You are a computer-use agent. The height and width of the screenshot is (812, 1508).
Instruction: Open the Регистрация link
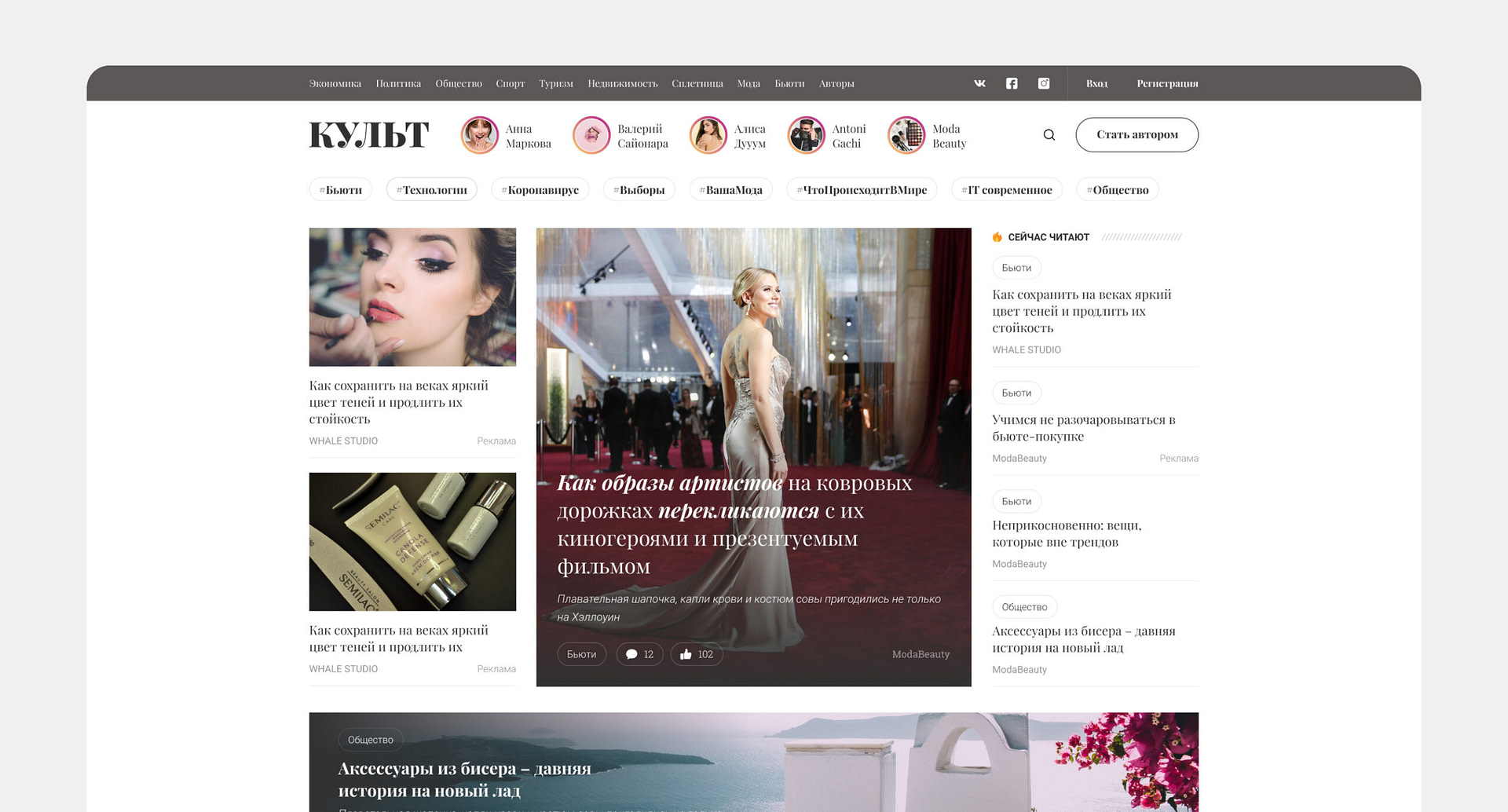(x=1167, y=83)
